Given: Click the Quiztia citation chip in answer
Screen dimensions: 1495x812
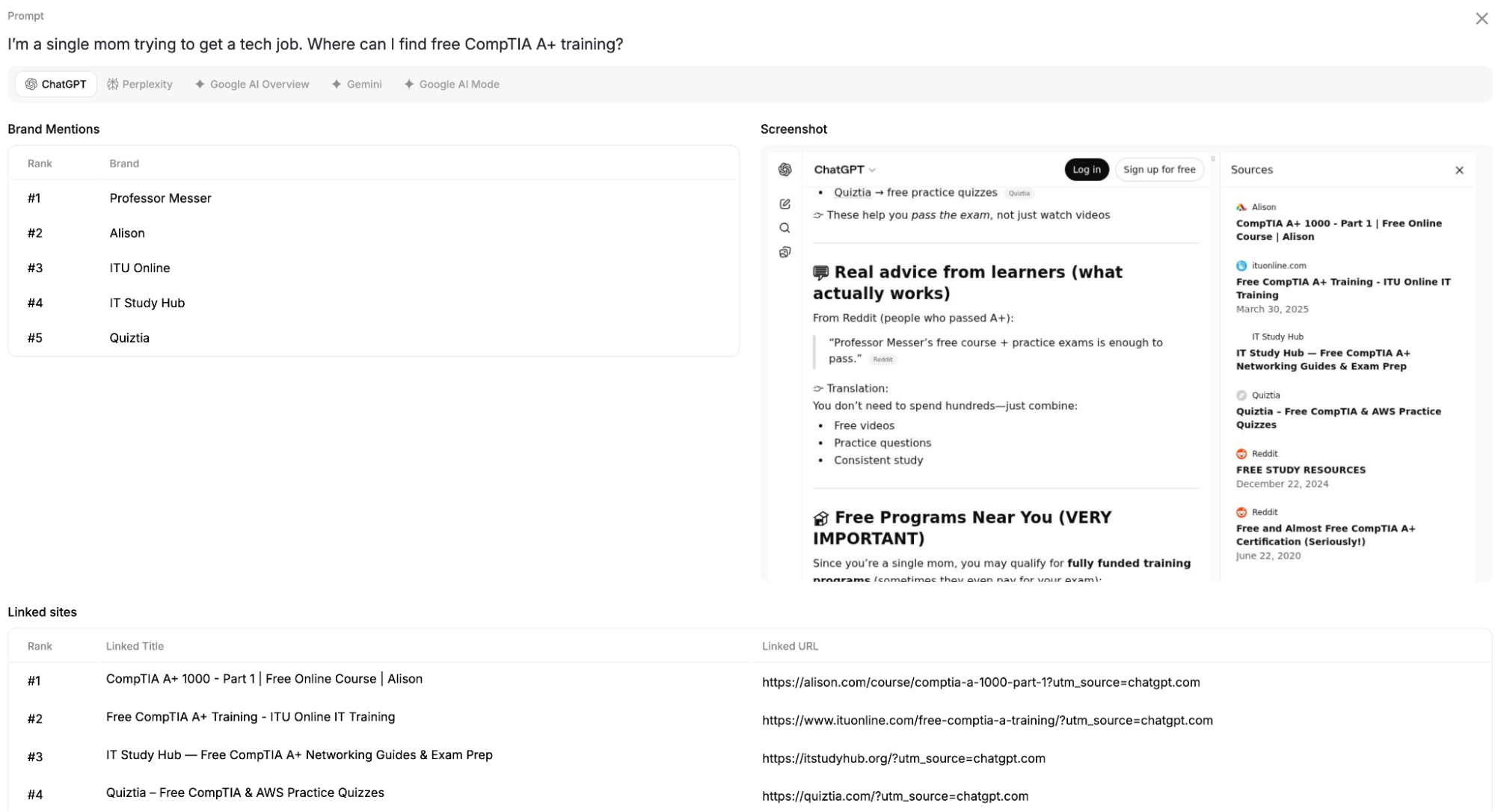Looking at the screenshot, I should pos(1019,194).
